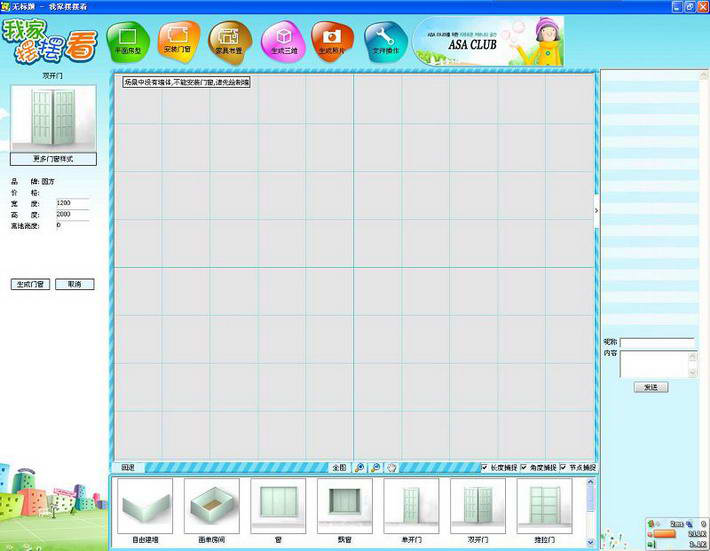Click the zoom out magnifier icon
Screen dimensions: 710x551
(375, 468)
